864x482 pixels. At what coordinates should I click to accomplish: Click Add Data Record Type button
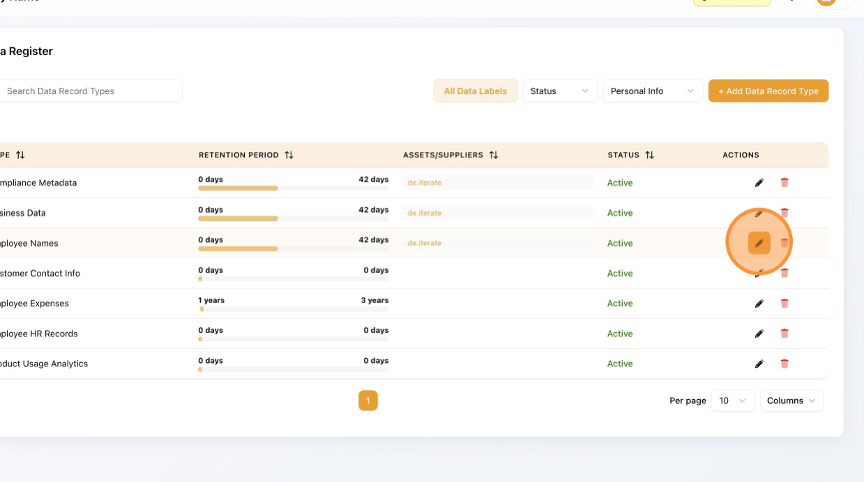(x=768, y=91)
